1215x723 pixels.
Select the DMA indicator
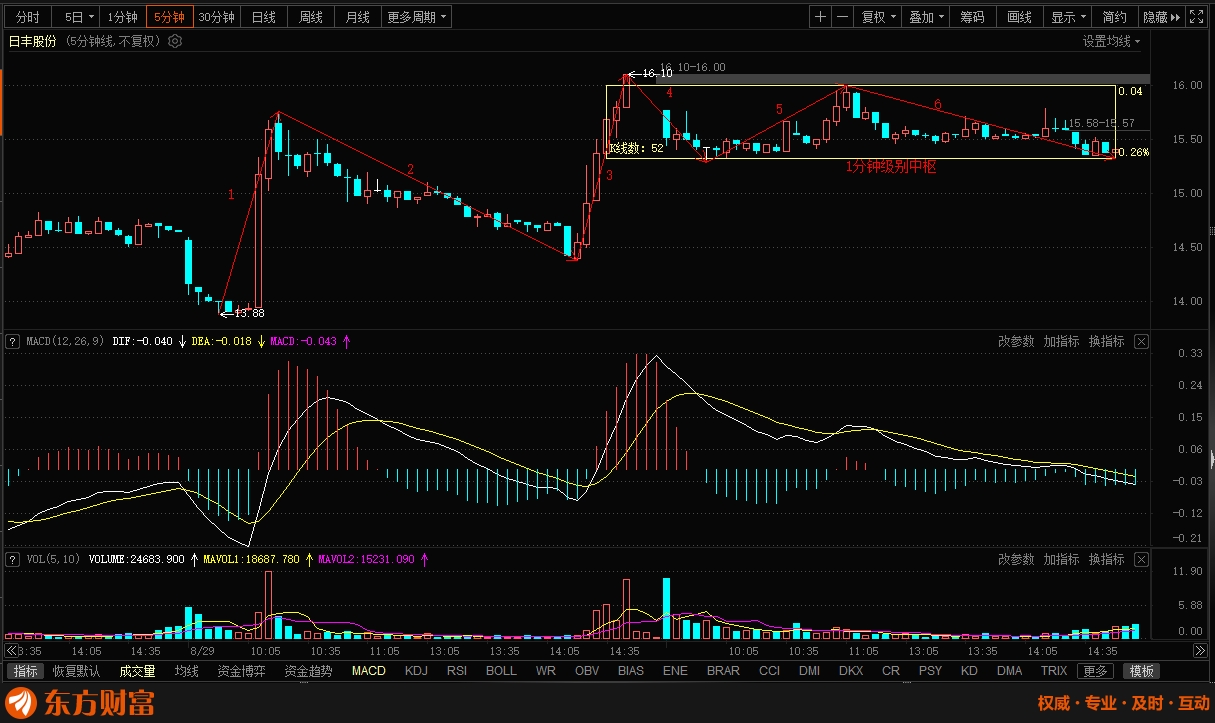coord(1010,671)
